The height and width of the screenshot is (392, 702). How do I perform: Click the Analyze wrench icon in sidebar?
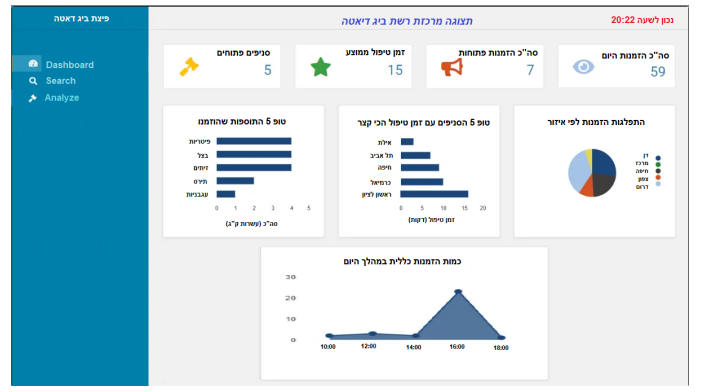33,98
